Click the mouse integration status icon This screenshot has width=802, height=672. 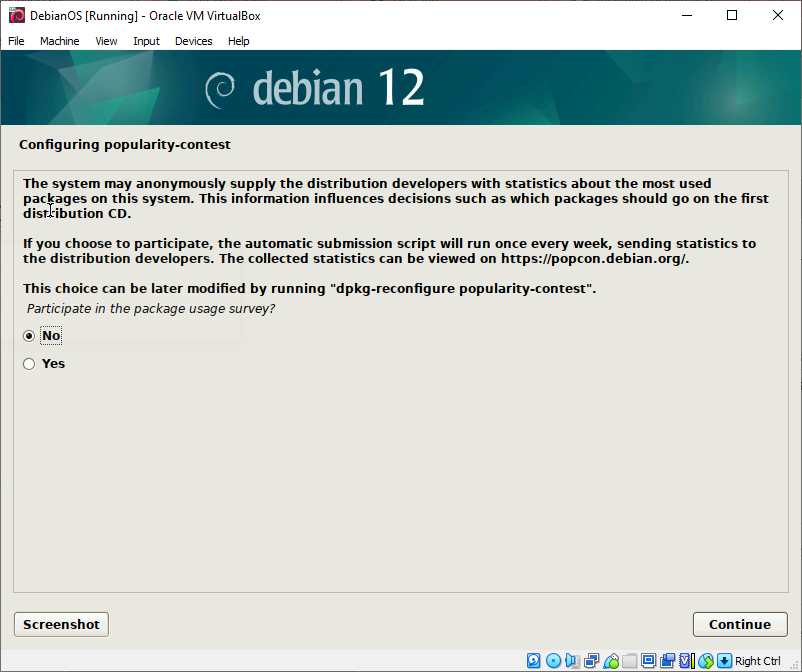pyautogui.click(x=706, y=661)
